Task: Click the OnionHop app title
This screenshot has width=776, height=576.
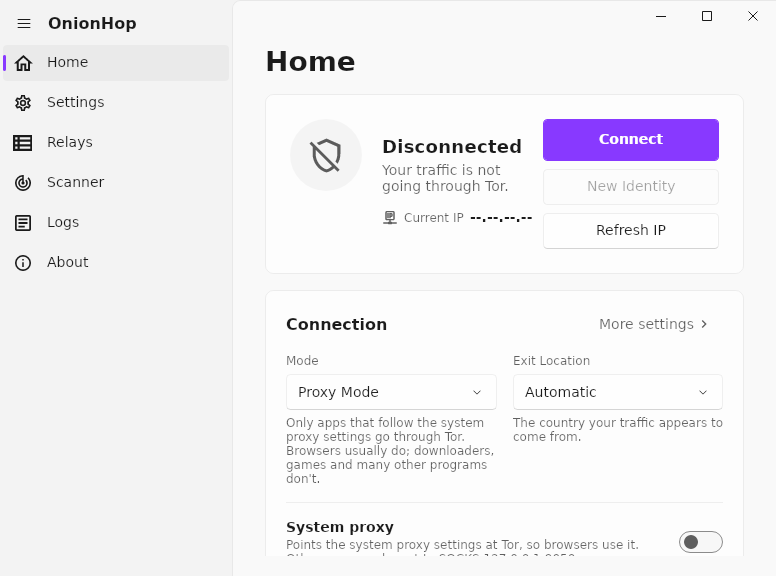Action: click(x=92, y=23)
